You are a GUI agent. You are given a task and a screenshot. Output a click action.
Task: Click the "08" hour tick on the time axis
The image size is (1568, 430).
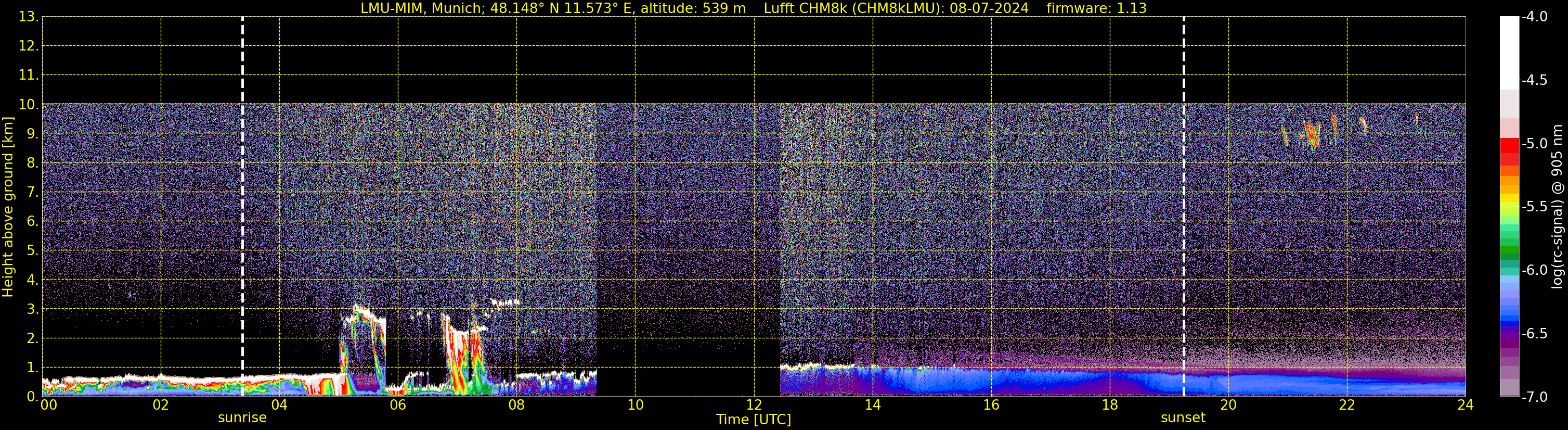(x=517, y=405)
